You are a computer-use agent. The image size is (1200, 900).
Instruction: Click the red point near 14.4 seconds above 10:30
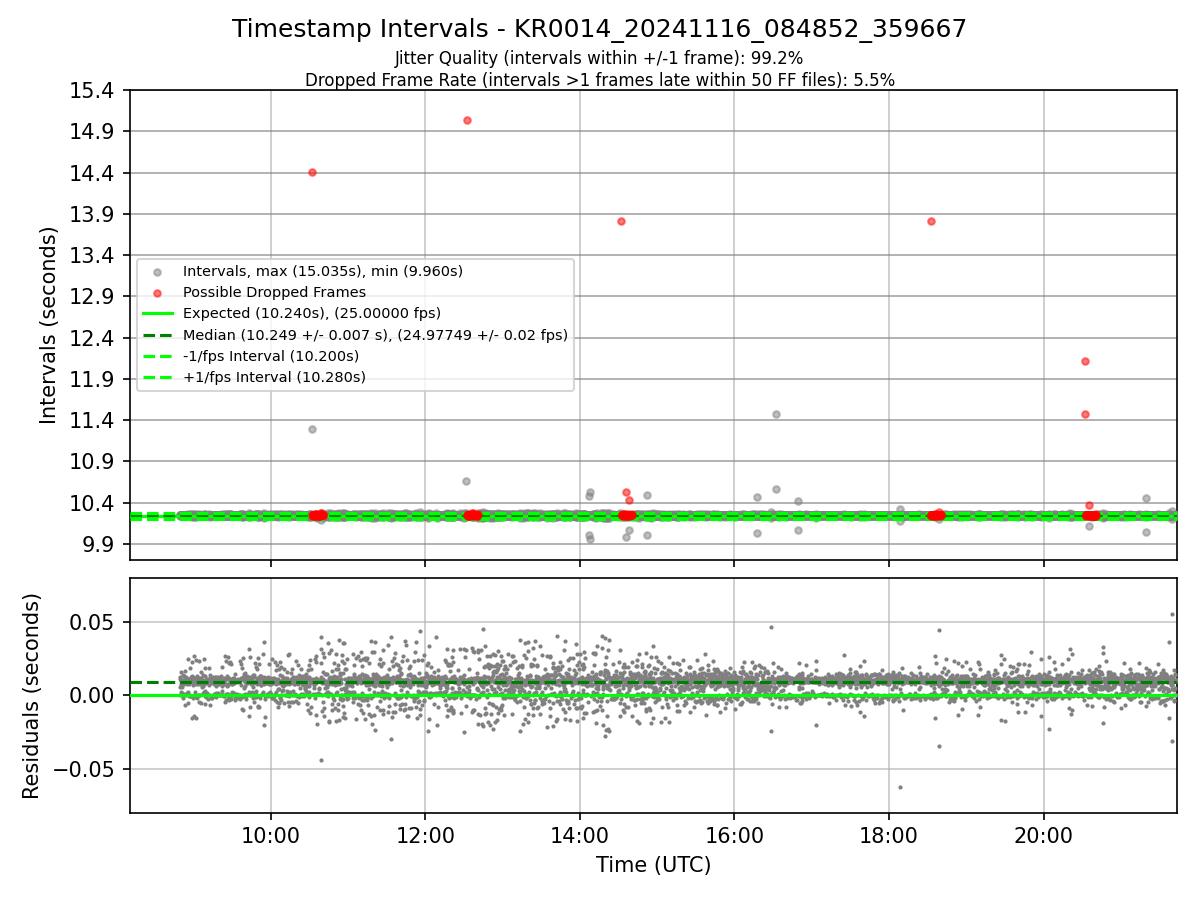point(312,172)
